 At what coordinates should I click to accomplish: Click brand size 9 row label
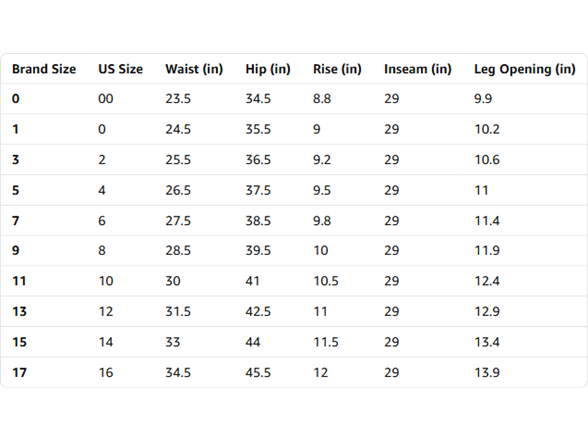point(15,250)
